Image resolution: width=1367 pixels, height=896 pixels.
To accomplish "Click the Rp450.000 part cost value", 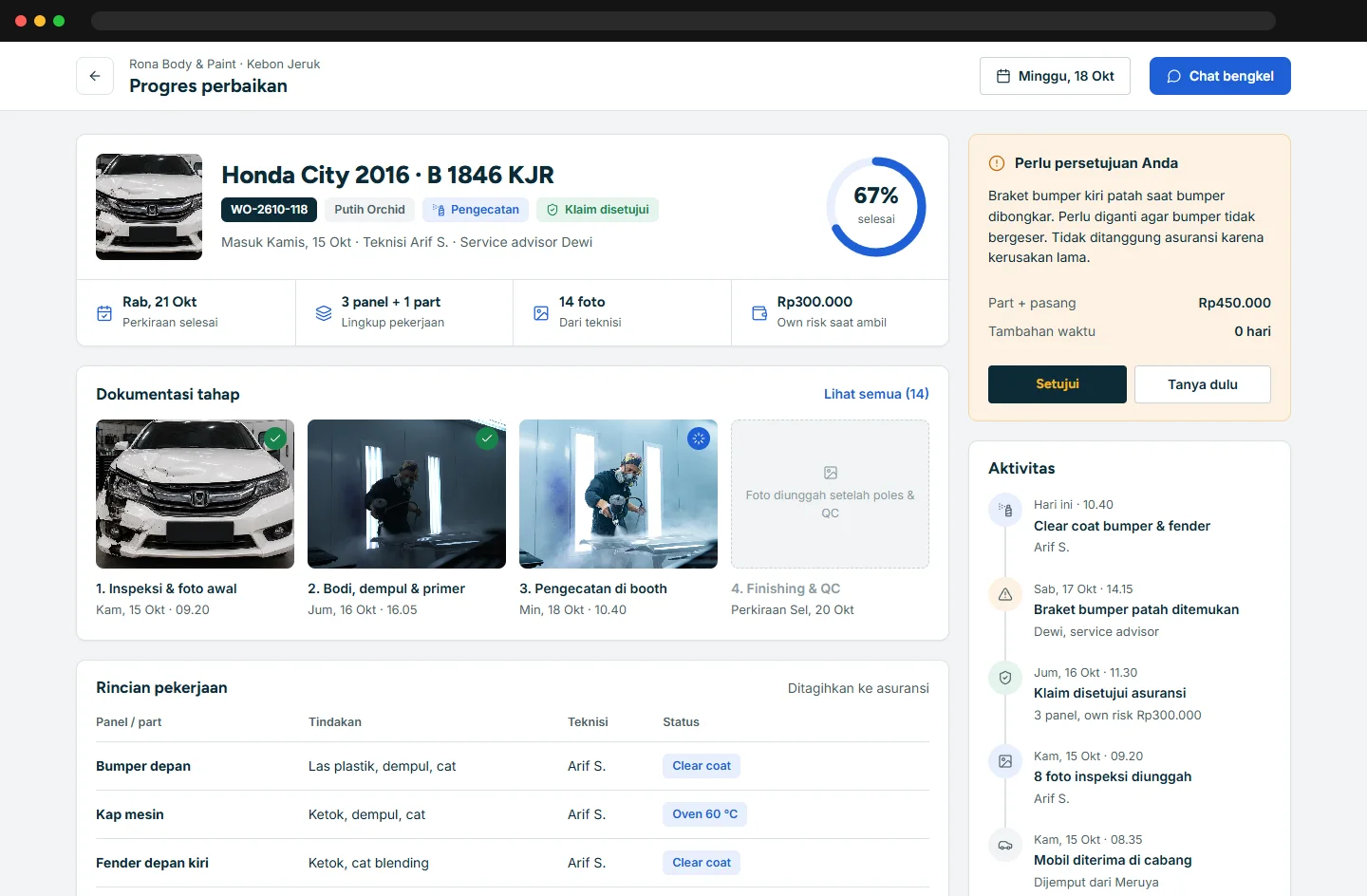I will [1234, 303].
